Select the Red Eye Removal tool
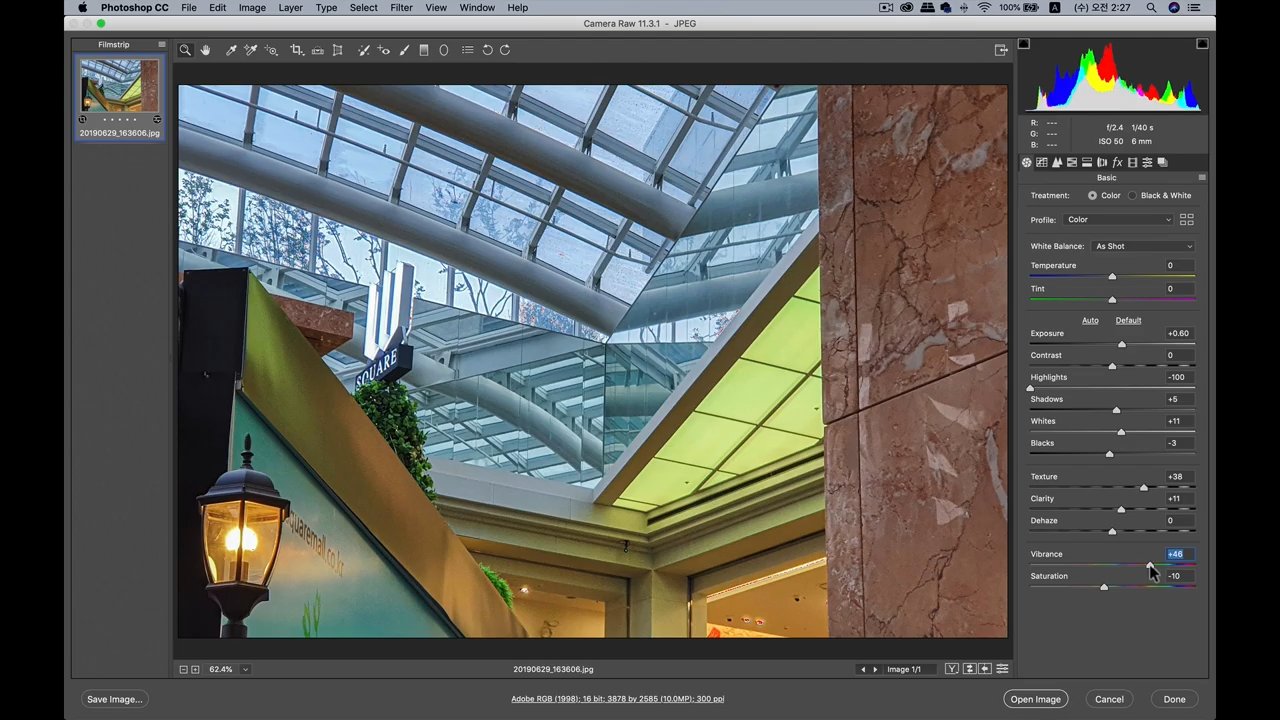This screenshot has height=720, width=1280. (383, 50)
